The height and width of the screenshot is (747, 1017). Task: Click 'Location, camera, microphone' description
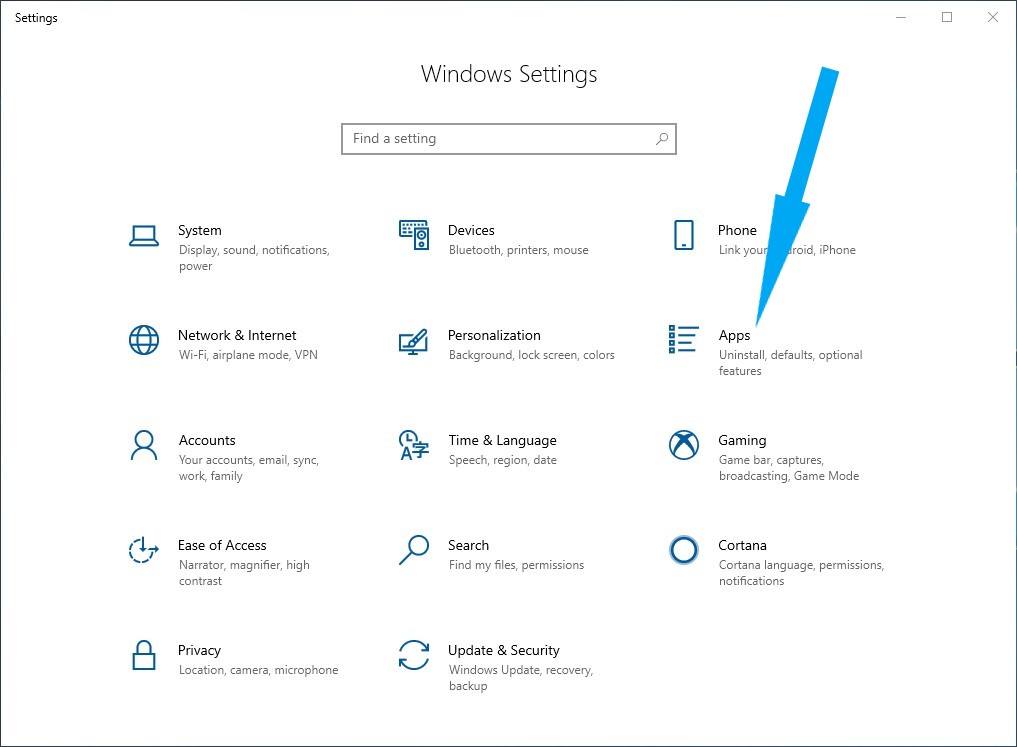[x=258, y=670]
